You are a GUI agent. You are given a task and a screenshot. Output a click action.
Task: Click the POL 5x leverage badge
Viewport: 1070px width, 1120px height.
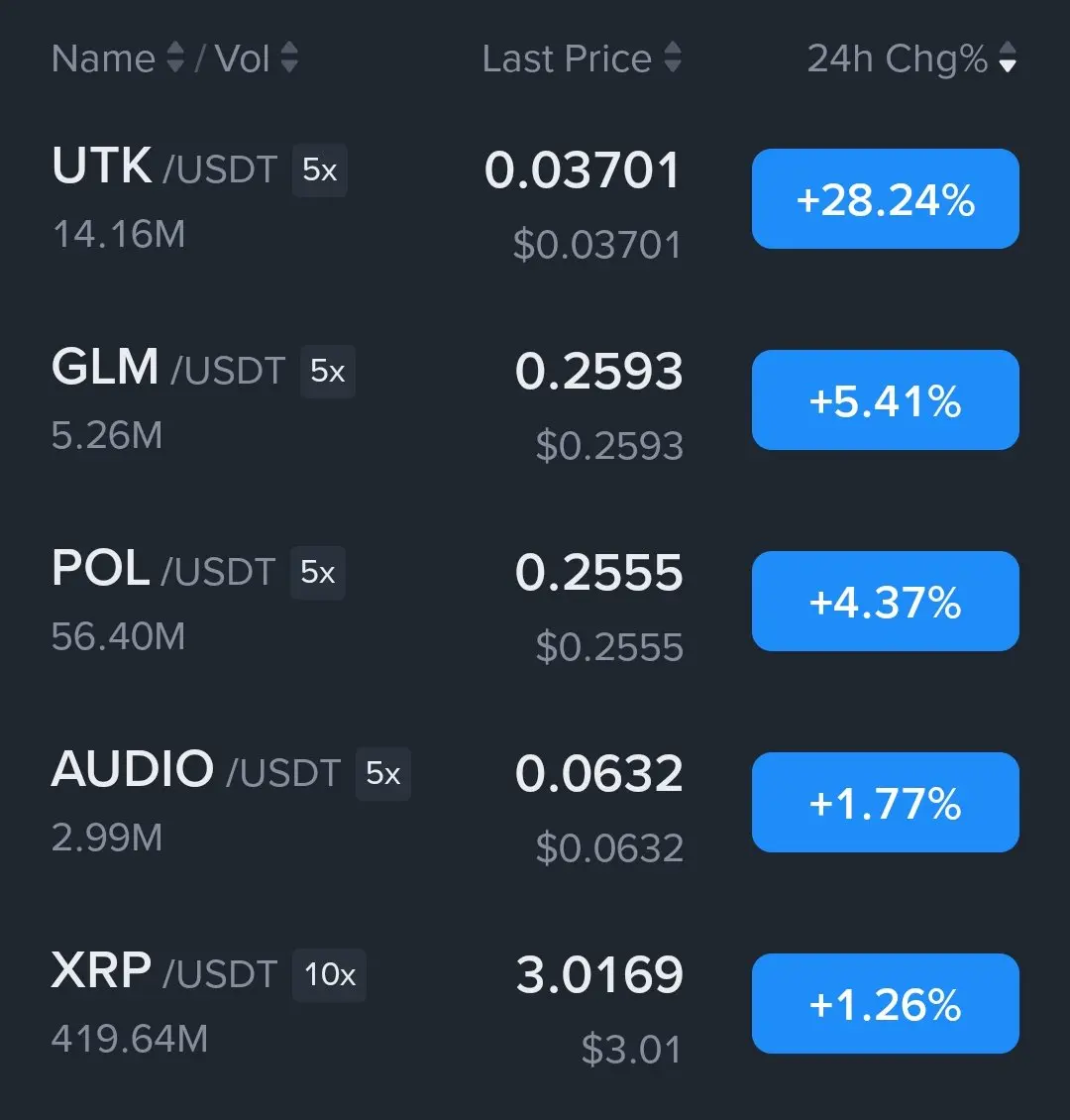[x=318, y=572]
